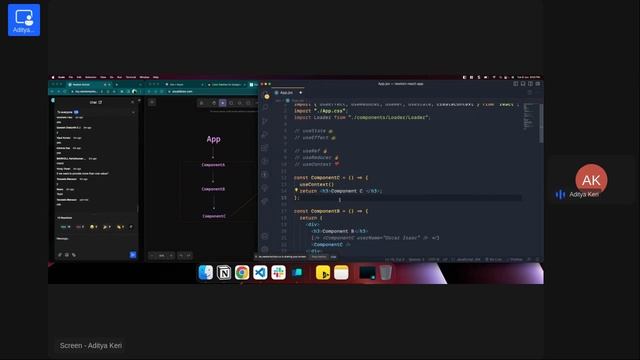Viewport: 640px width, 360px height.
Task: Toggle the panel layout icon in the VS Code title bar
Action: [523, 84]
